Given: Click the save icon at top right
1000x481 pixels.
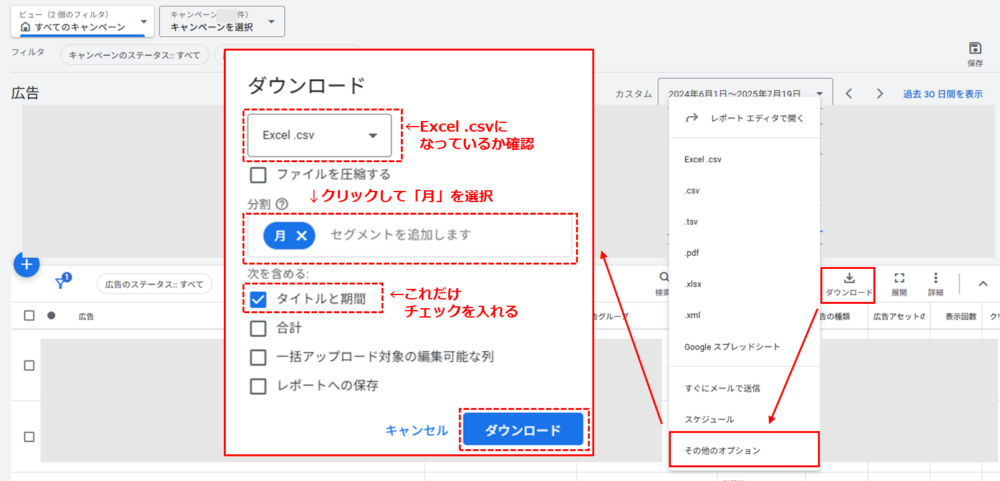Looking at the screenshot, I should [x=975, y=49].
